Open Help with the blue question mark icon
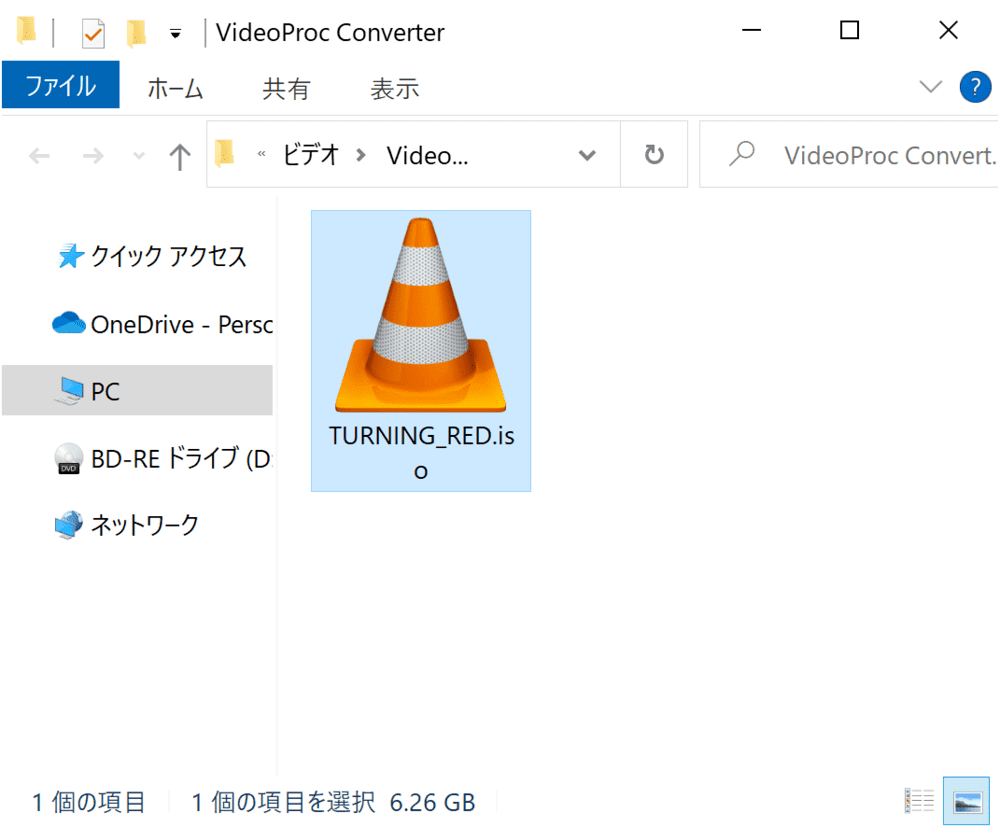 click(975, 87)
